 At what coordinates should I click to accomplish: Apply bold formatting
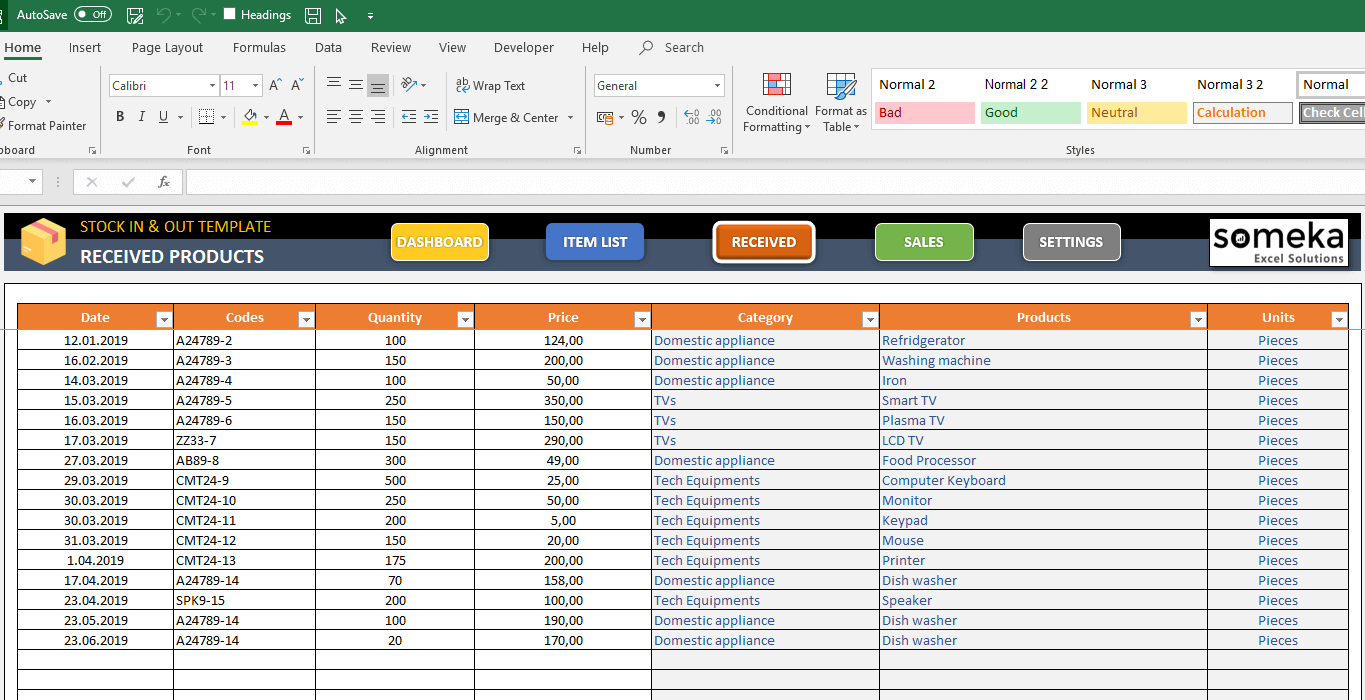(x=120, y=116)
